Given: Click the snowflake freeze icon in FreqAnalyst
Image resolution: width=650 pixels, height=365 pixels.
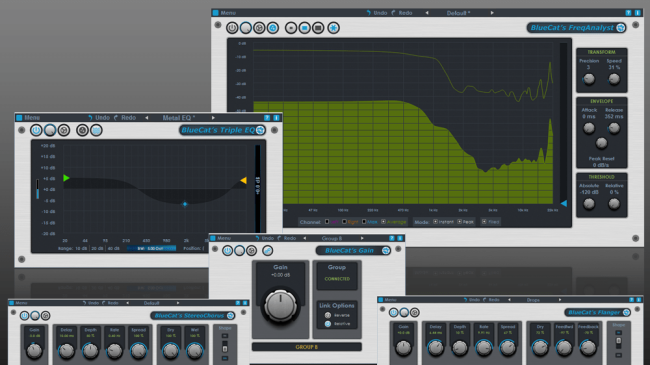Looking at the screenshot, I should coord(333,28).
